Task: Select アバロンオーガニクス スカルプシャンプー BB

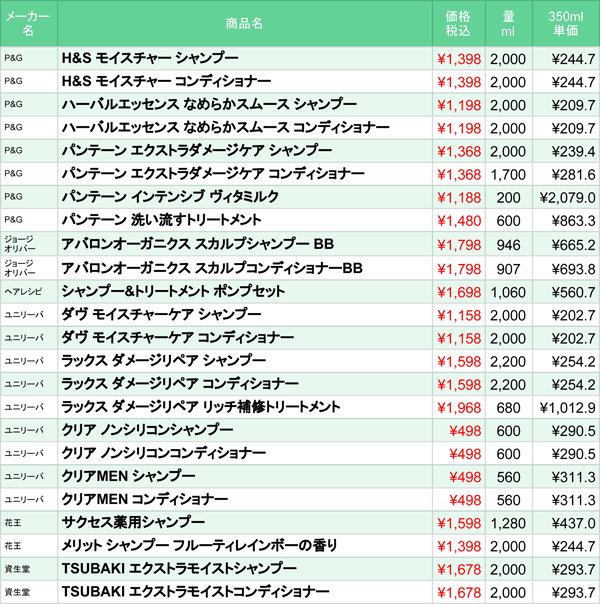Action: pyautogui.click(x=198, y=244)
